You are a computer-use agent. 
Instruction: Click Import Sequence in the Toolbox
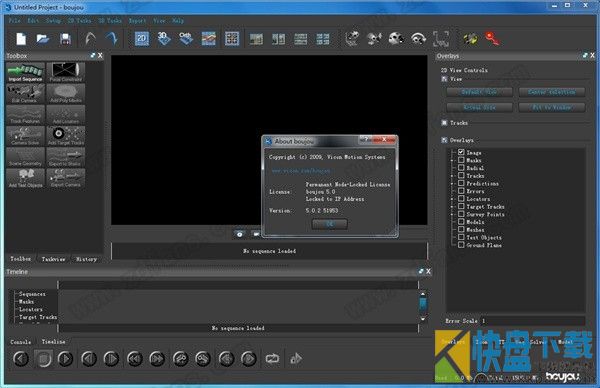(26, 73)
